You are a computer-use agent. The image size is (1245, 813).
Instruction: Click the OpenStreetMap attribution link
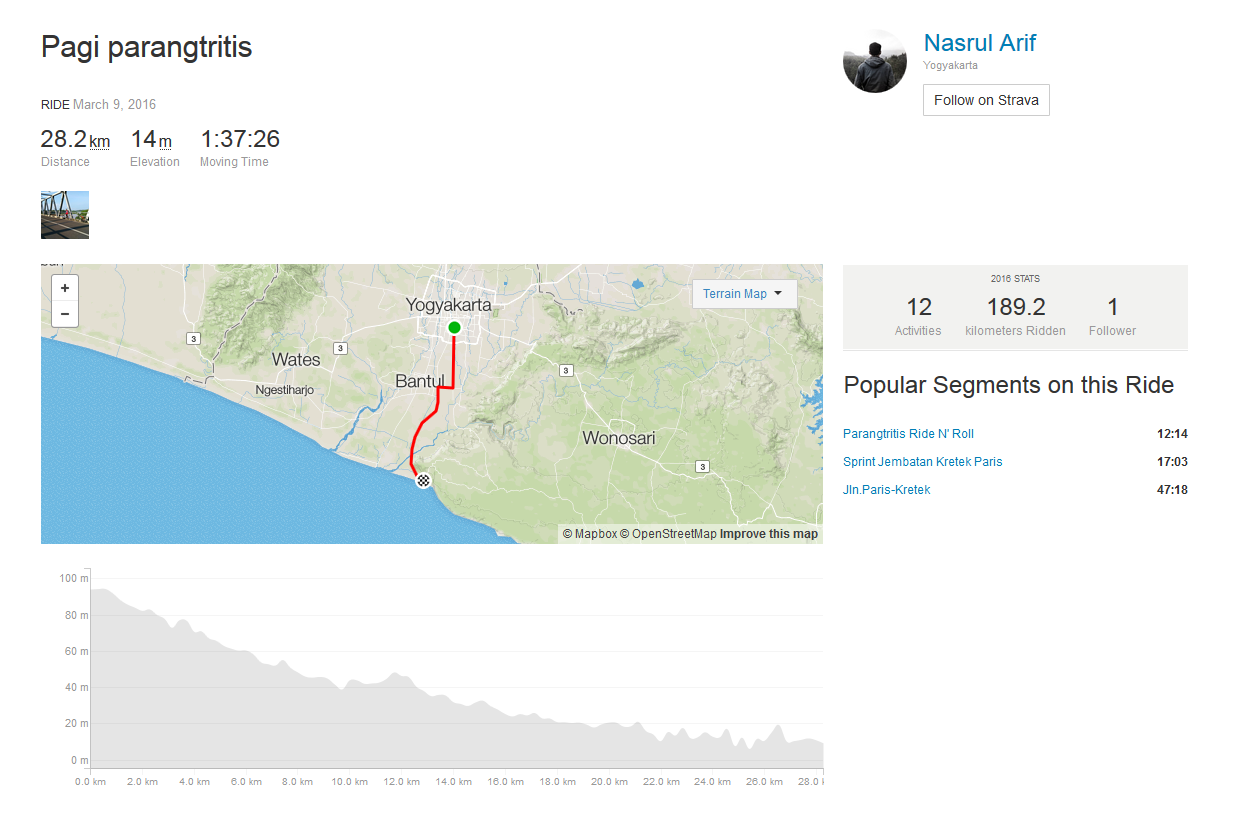pos(668,534)
